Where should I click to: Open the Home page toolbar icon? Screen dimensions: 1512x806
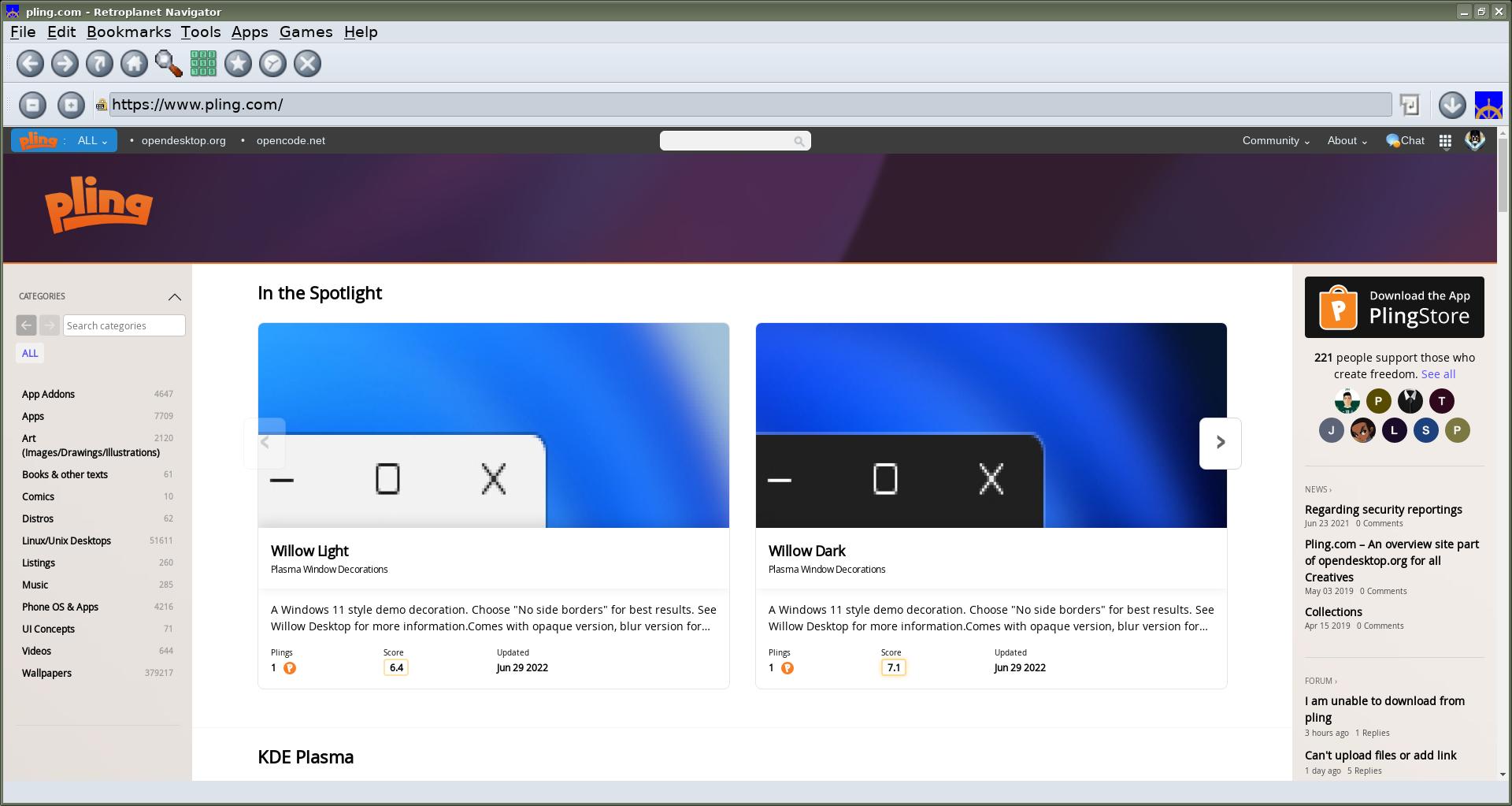135,64
